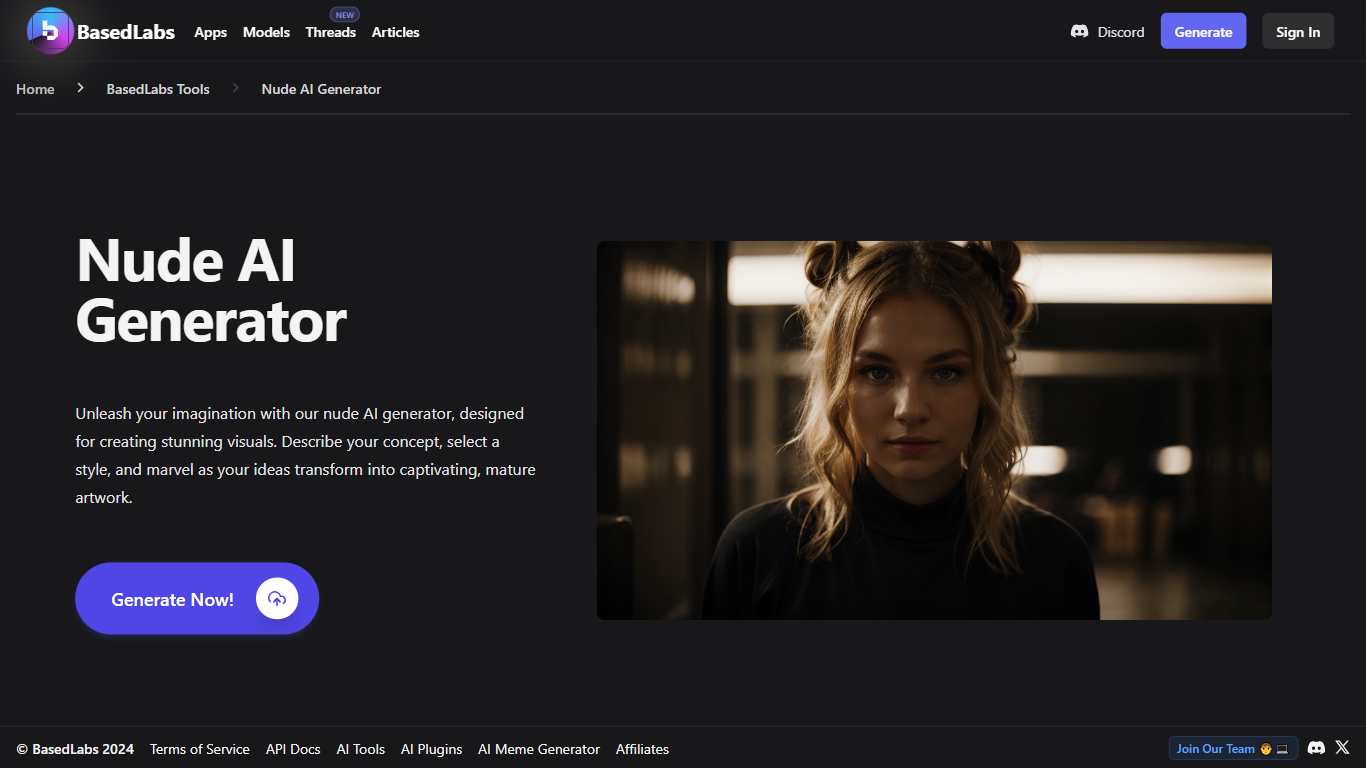The height and width of the screenshot is (768, 1366).
Task: Open the Articles page
Action: (x=396, y=32)
